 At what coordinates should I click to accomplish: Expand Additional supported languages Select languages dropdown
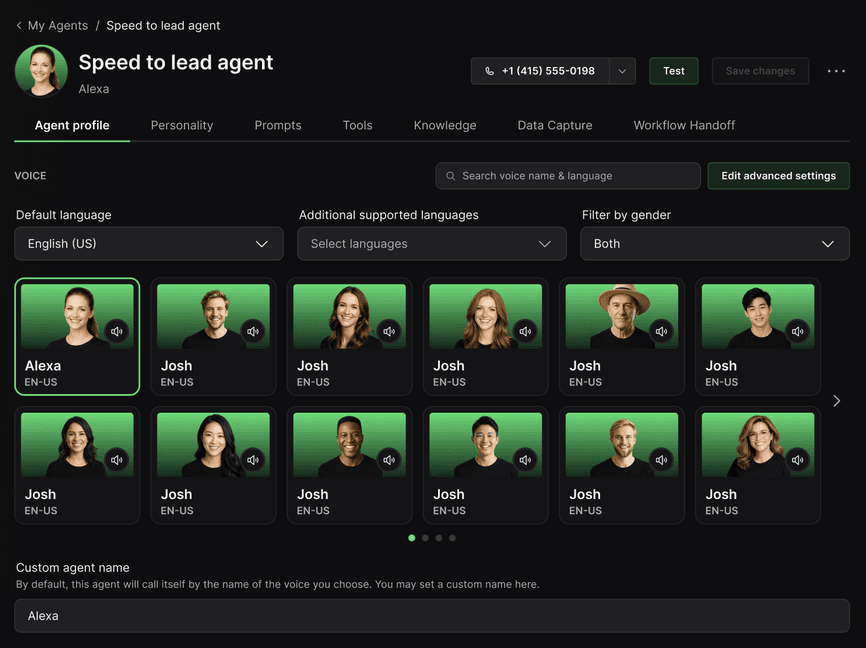pos(432,244)
